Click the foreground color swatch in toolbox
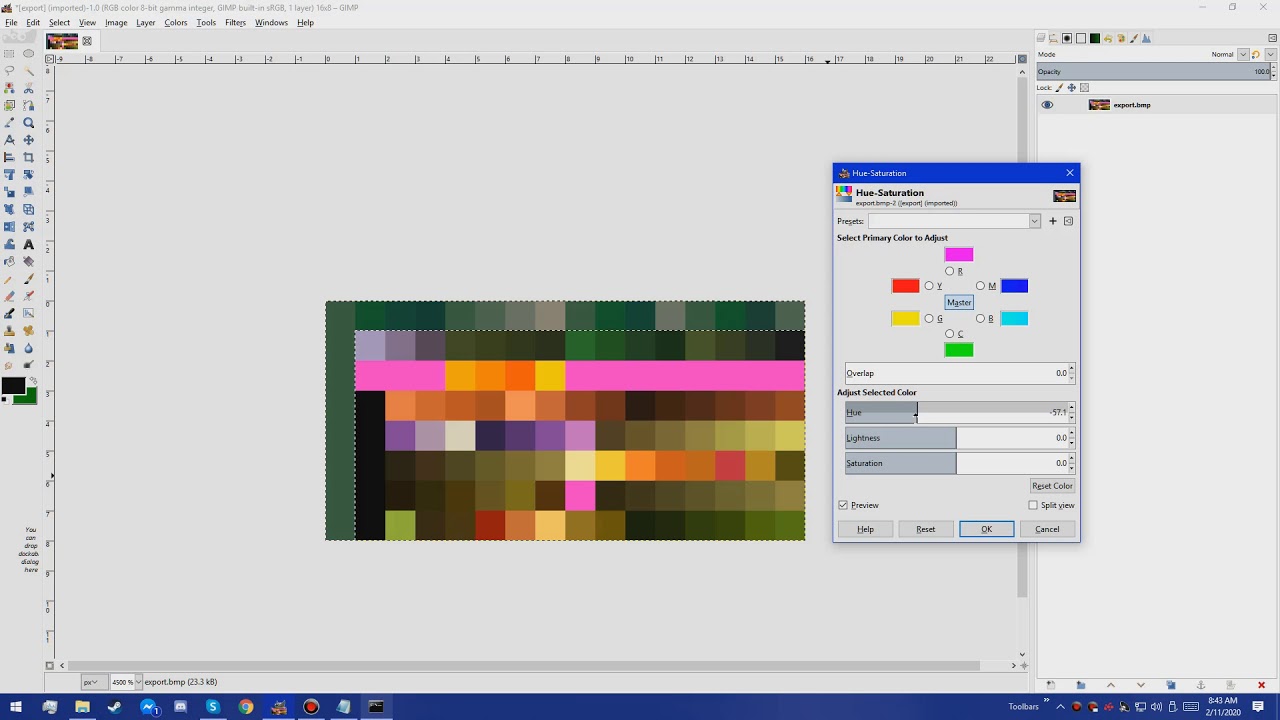Image resolution: width=1280 pixels, height=720 pixels. coord(12,386)
